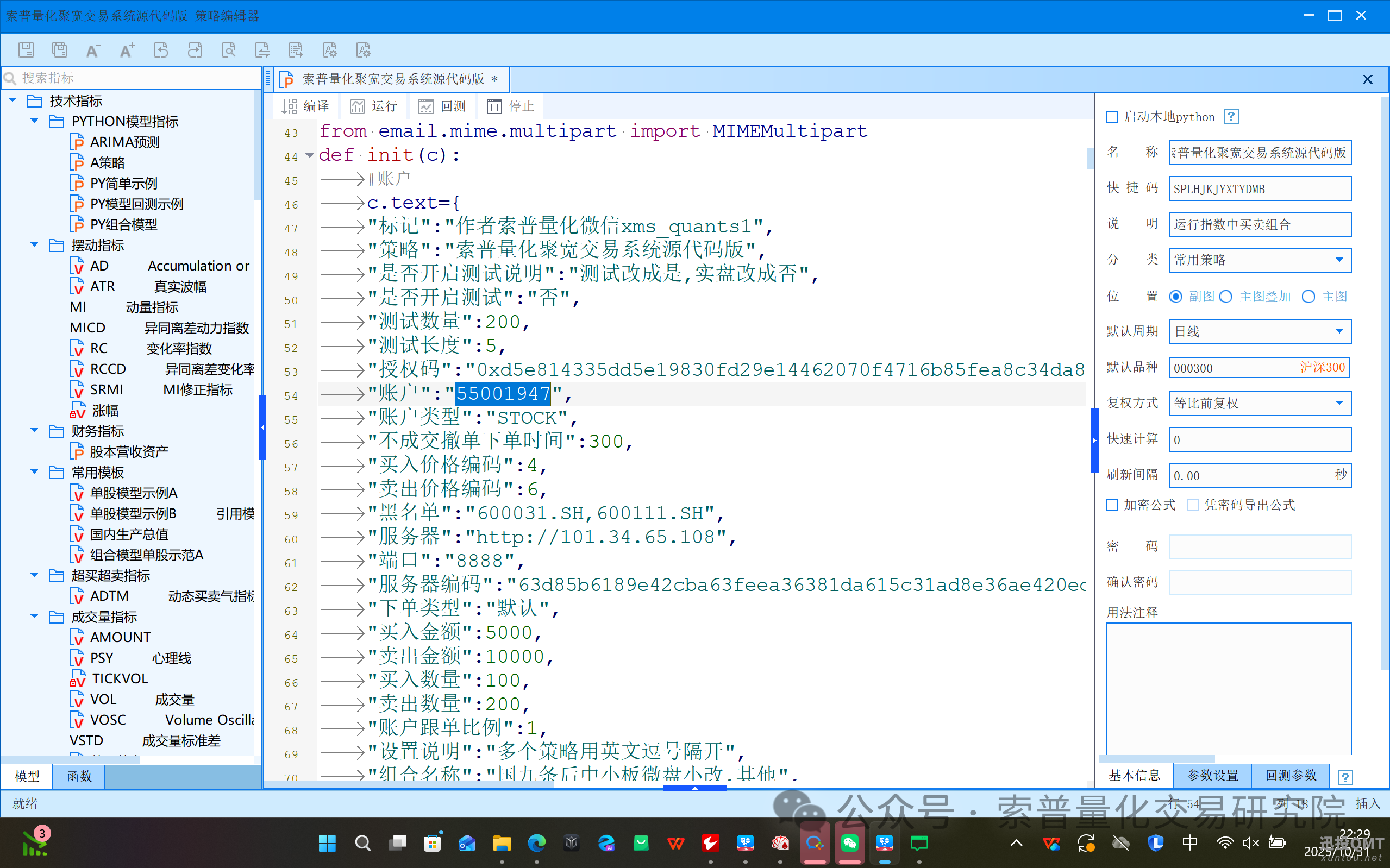Switch to the 参数设置 tab
Viewport: 1390px width, 868px height.
point(1212,776)
